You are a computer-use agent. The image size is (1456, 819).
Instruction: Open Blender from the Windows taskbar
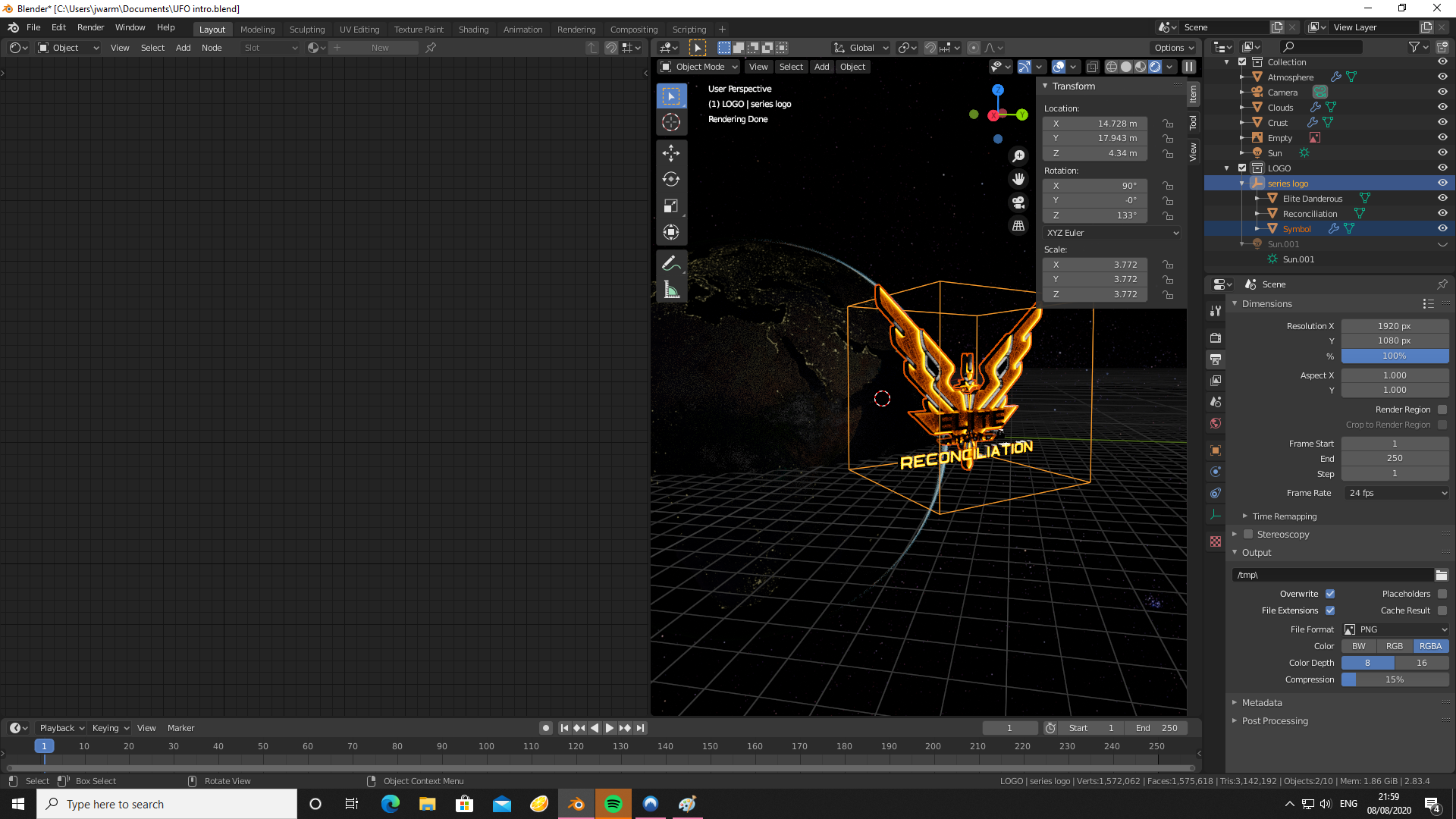pyautogui.click(x=576, y=804)
